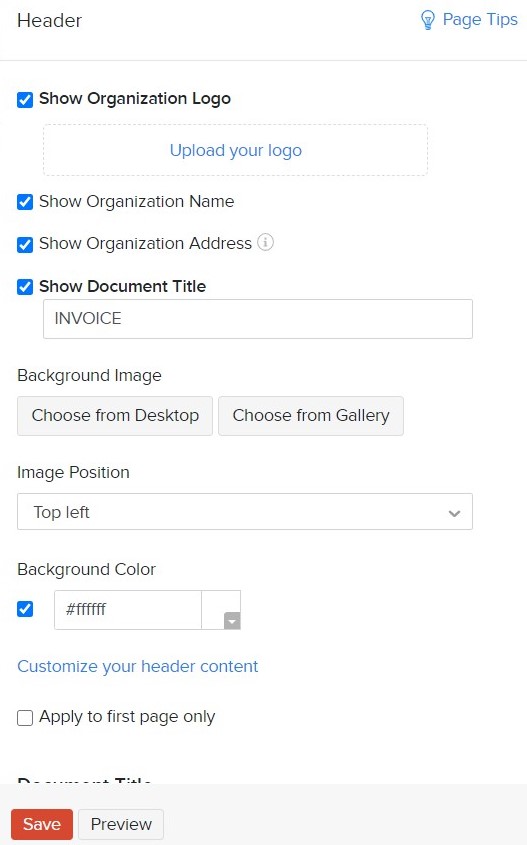Screen dimensions: 527x845
Task: Click the info icon beside Organization Address
Action: (265, 242)
